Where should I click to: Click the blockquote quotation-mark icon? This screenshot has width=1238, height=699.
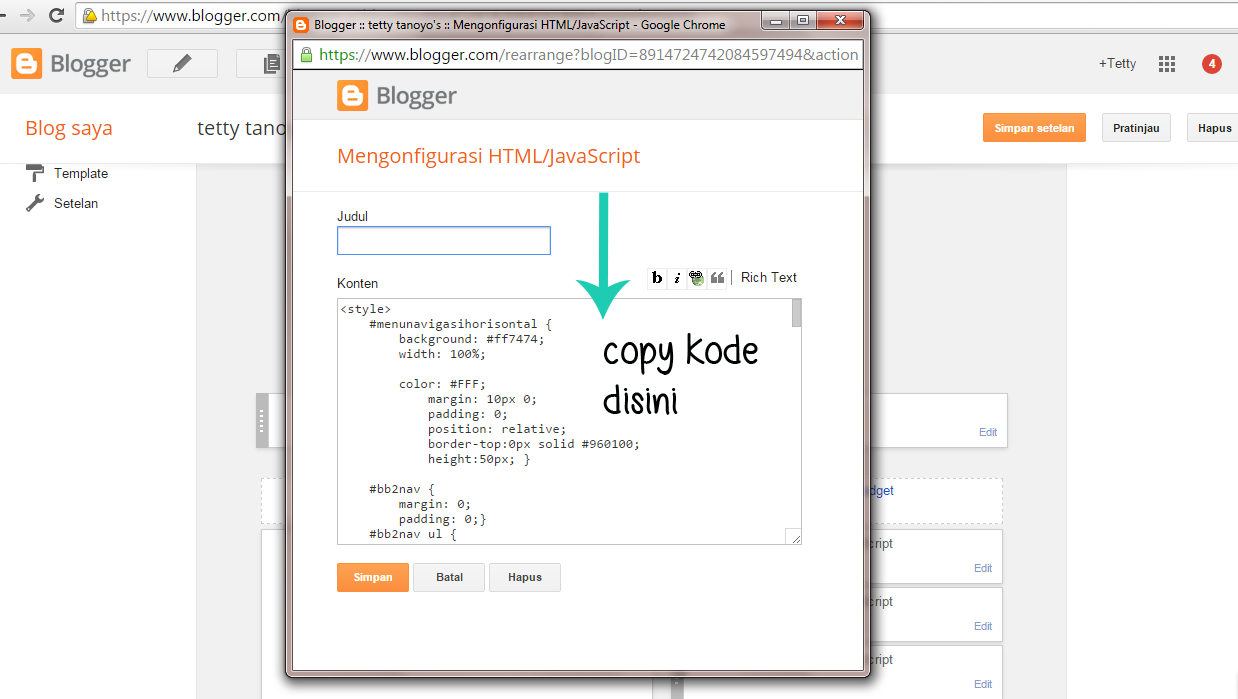tap(717, 278)
